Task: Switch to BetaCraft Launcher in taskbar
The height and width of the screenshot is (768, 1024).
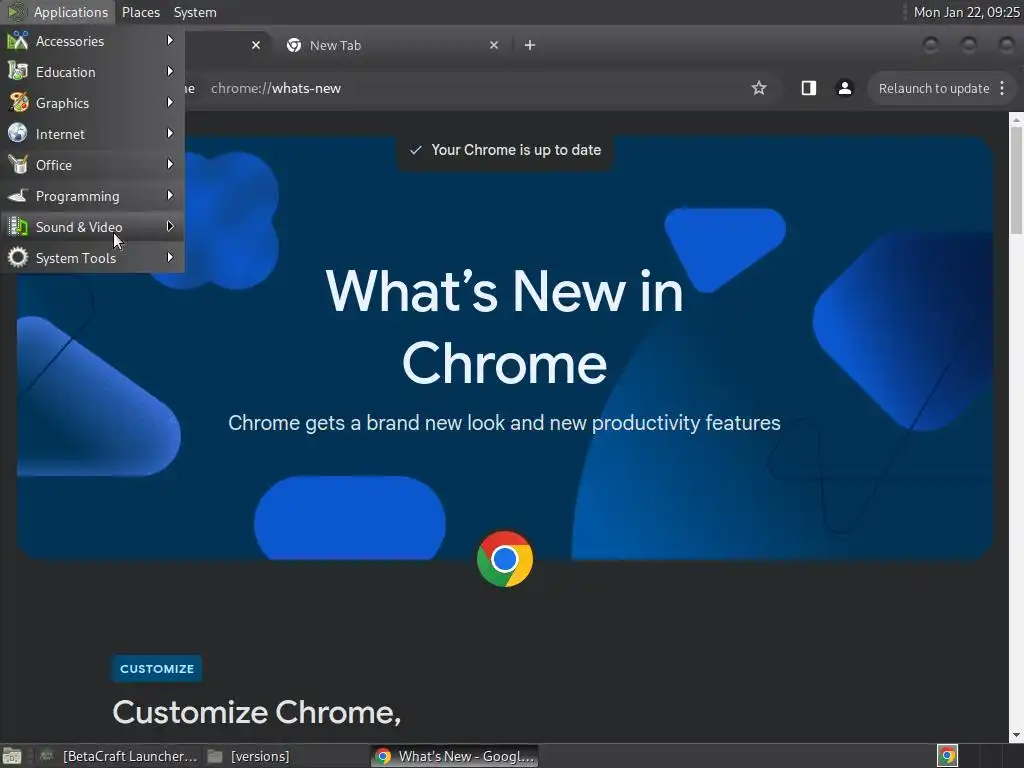Action: 118,756
